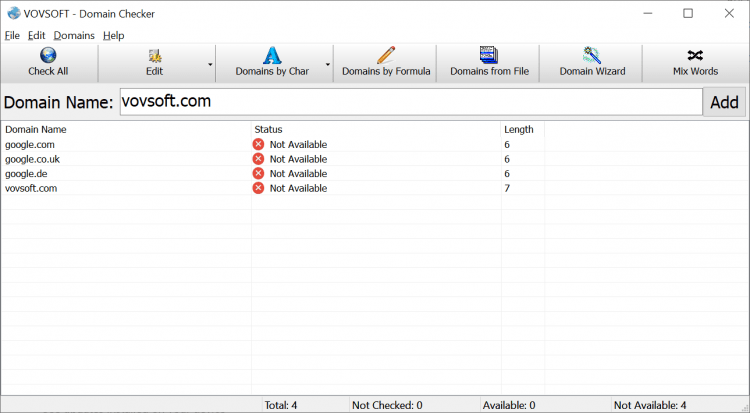Click the Domain Name input field
Screen dimensions: 750x413
point(410,102)
